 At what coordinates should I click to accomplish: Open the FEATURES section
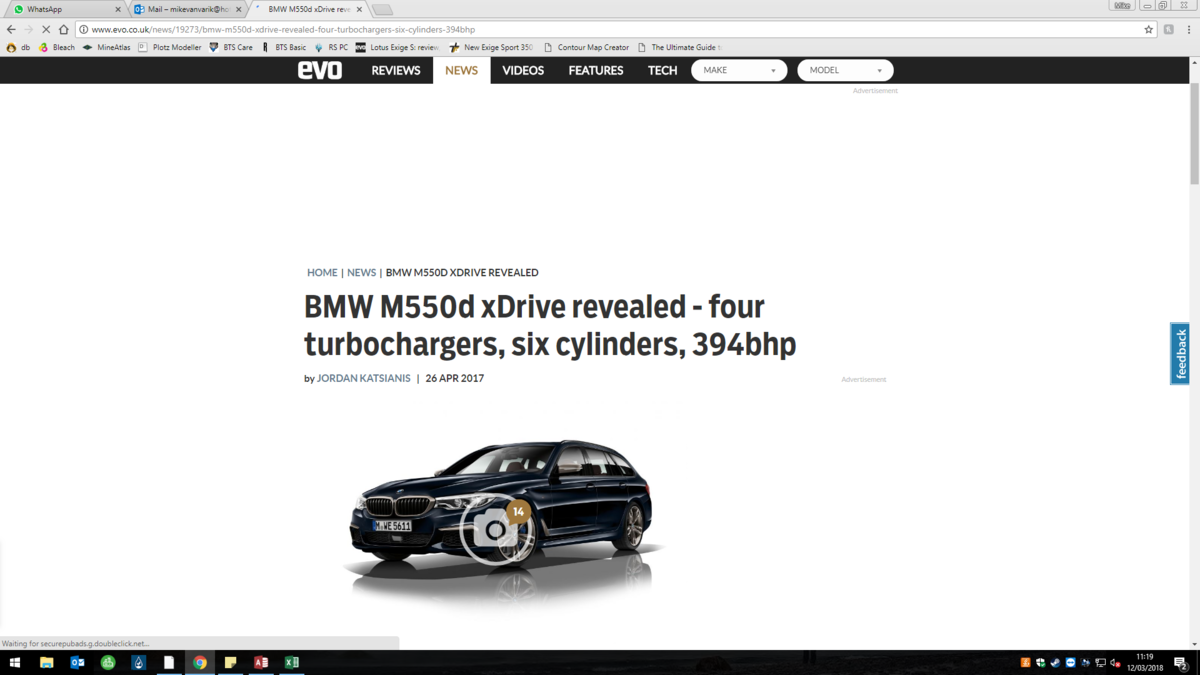click(x=596, y=70)
